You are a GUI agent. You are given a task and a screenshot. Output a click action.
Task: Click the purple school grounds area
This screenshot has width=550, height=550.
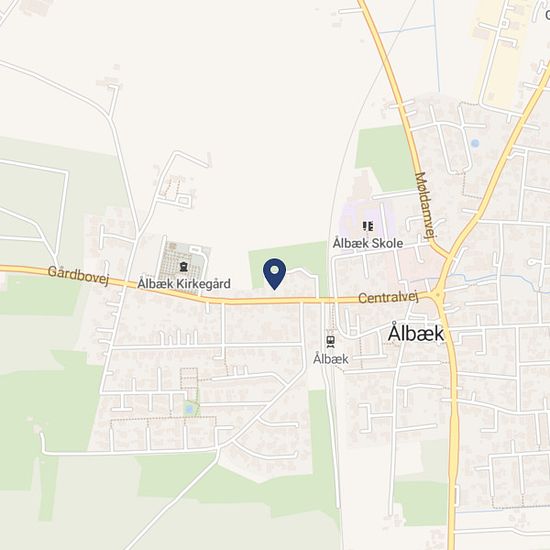tap(367, 221)
